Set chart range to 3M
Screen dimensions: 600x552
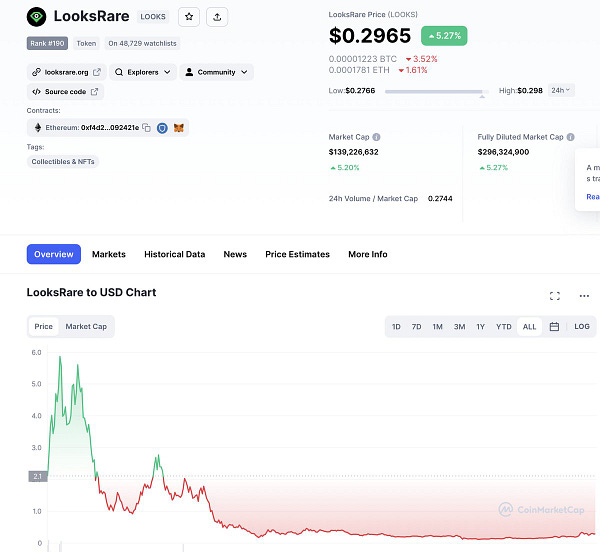(460, 327)
